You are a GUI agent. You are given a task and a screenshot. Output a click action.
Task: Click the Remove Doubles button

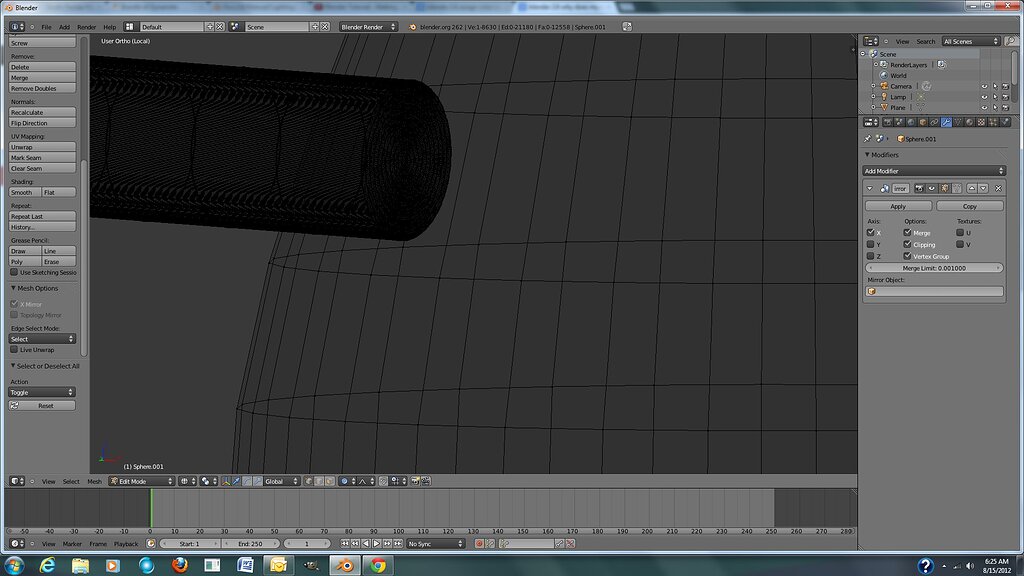coord(42,88)
